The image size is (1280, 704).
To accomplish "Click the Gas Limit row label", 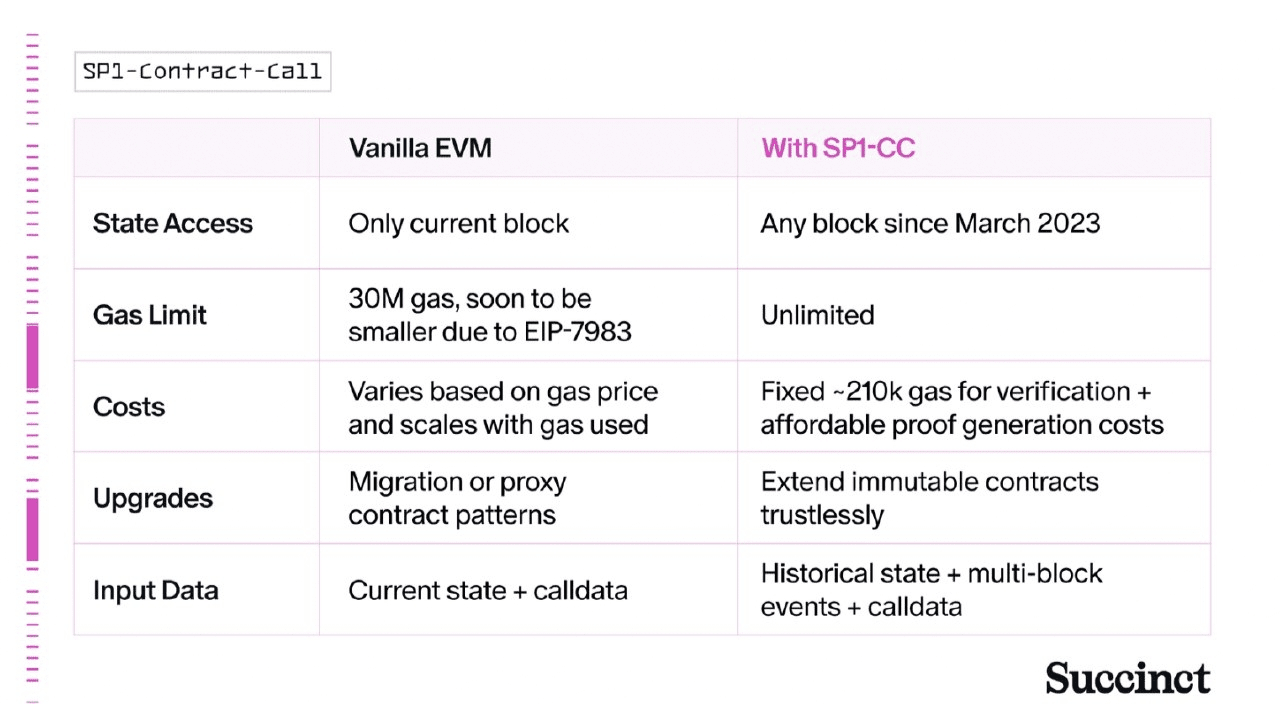I will pyautogui.click(x=150, y=315).
